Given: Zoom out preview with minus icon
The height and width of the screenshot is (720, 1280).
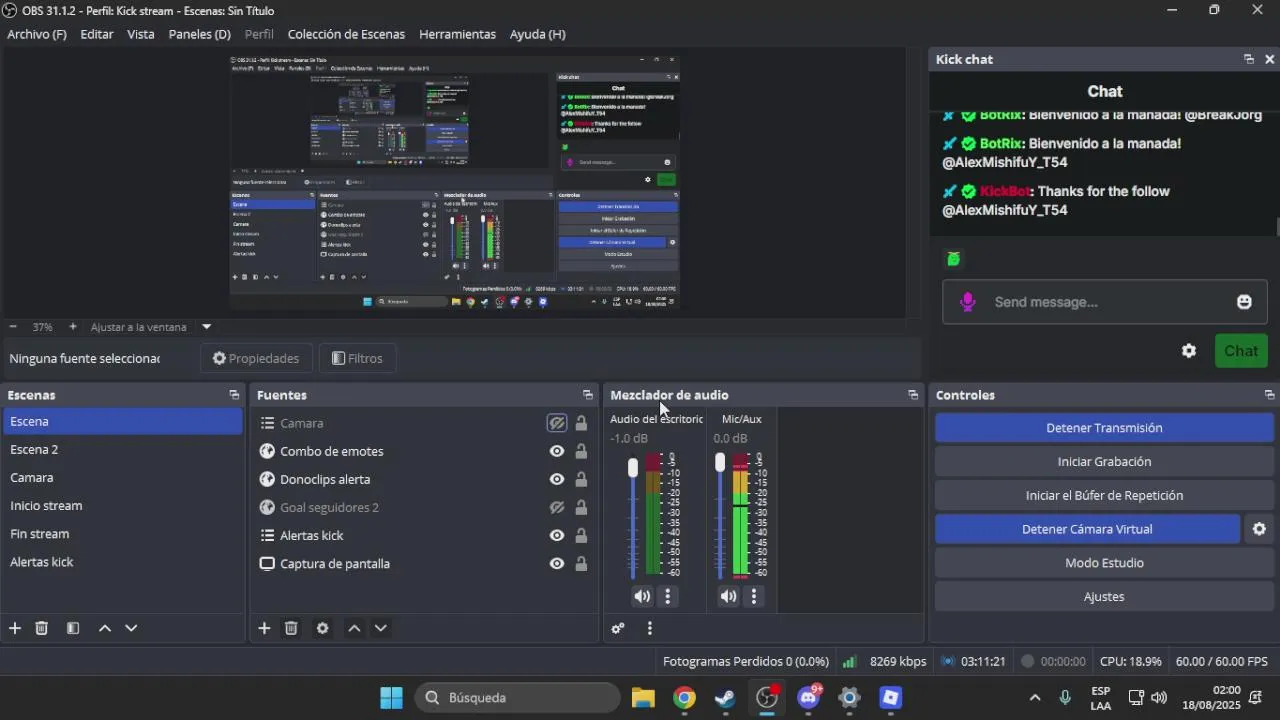Looking at the screenshot, I should pos(13,327).
